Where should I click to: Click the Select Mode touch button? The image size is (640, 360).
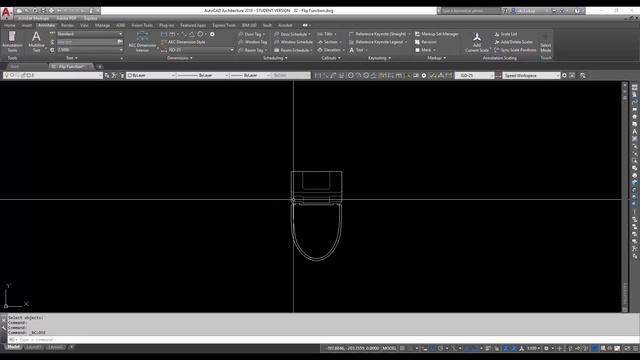[546, 42]
